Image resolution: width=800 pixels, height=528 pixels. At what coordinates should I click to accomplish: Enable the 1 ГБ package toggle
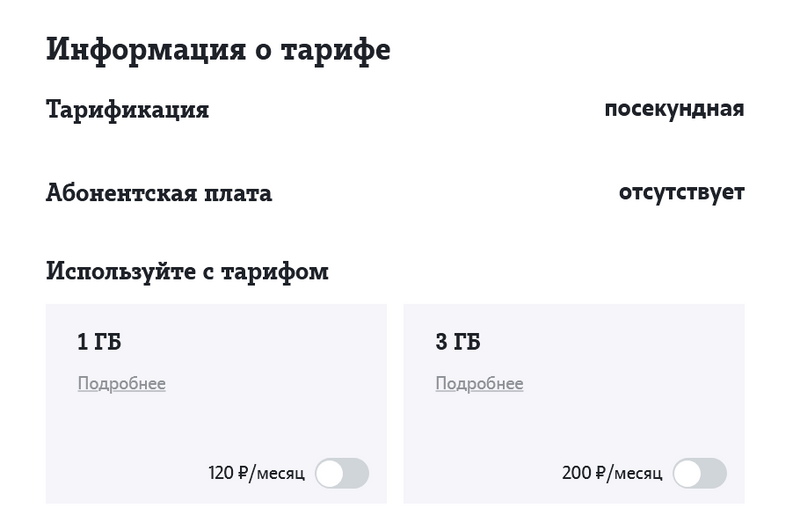tap(342, 473)
